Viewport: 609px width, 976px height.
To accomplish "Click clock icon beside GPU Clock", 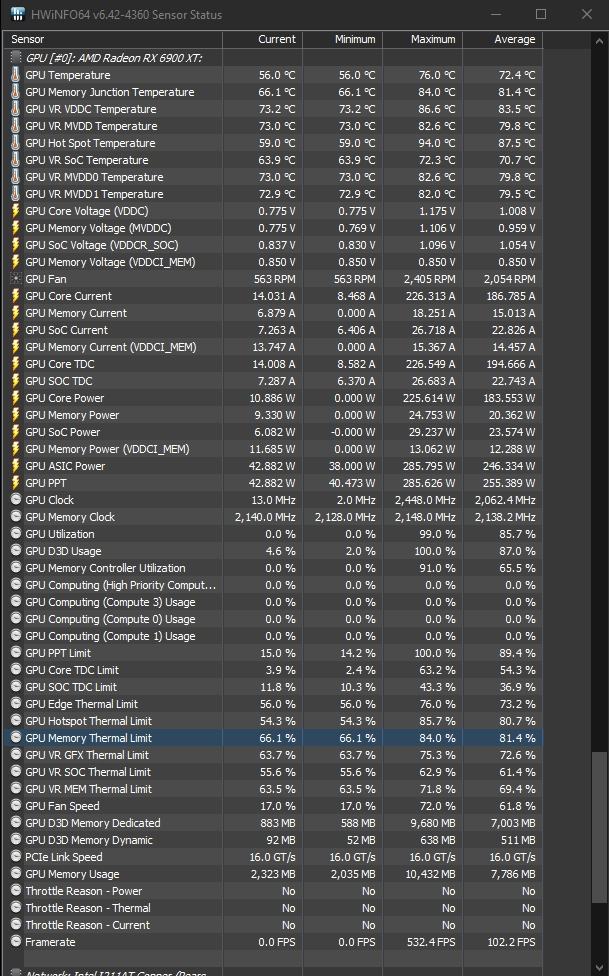I will click(x=16, y=499).
